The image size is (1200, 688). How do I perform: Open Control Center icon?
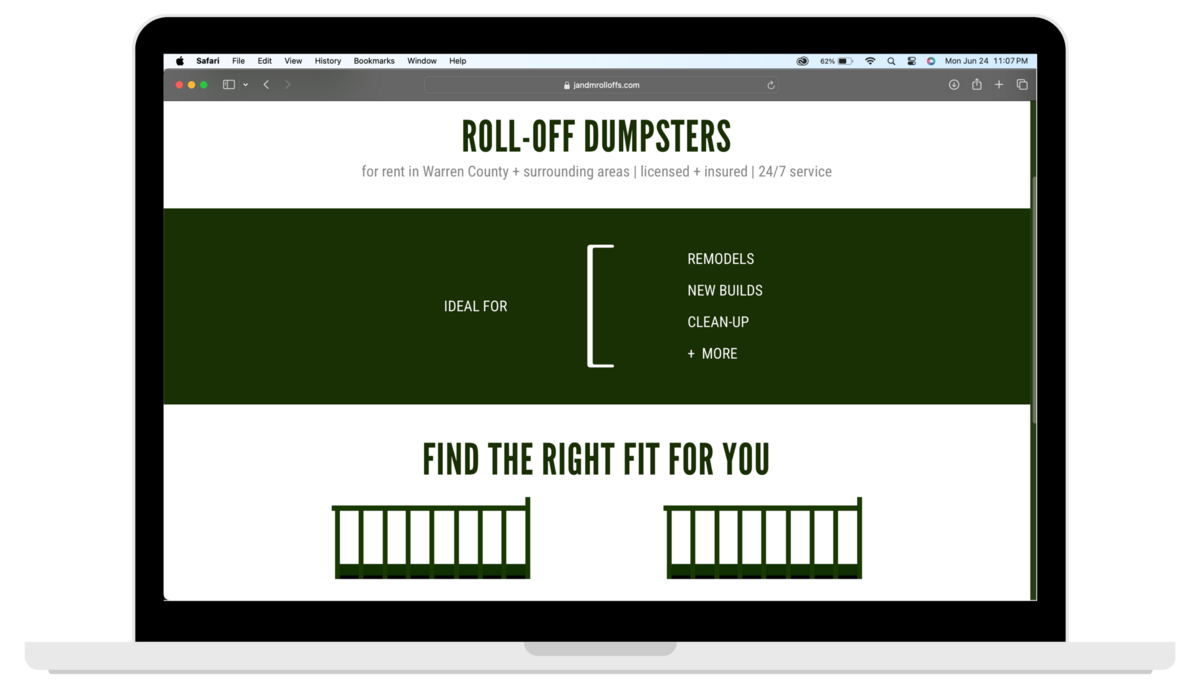911,61
